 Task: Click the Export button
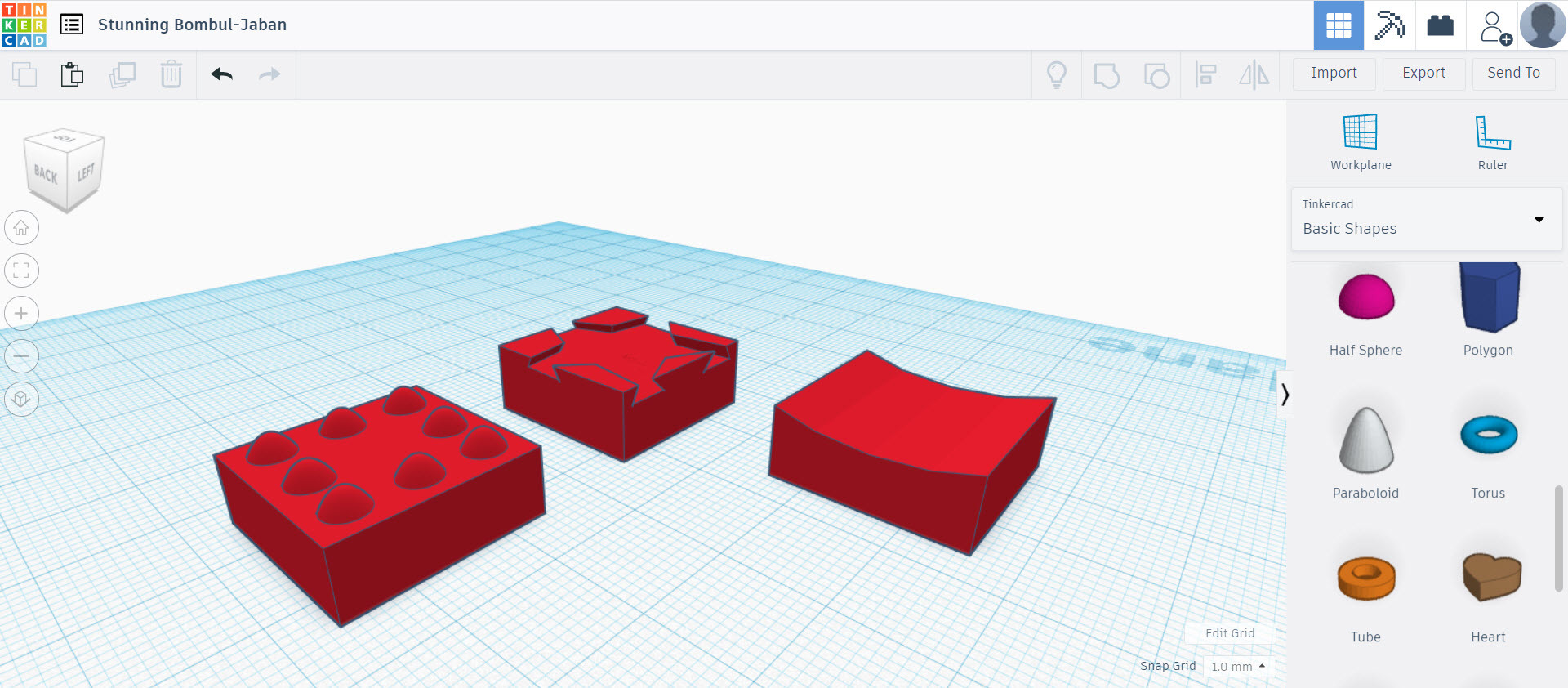tap(1424, 74)
